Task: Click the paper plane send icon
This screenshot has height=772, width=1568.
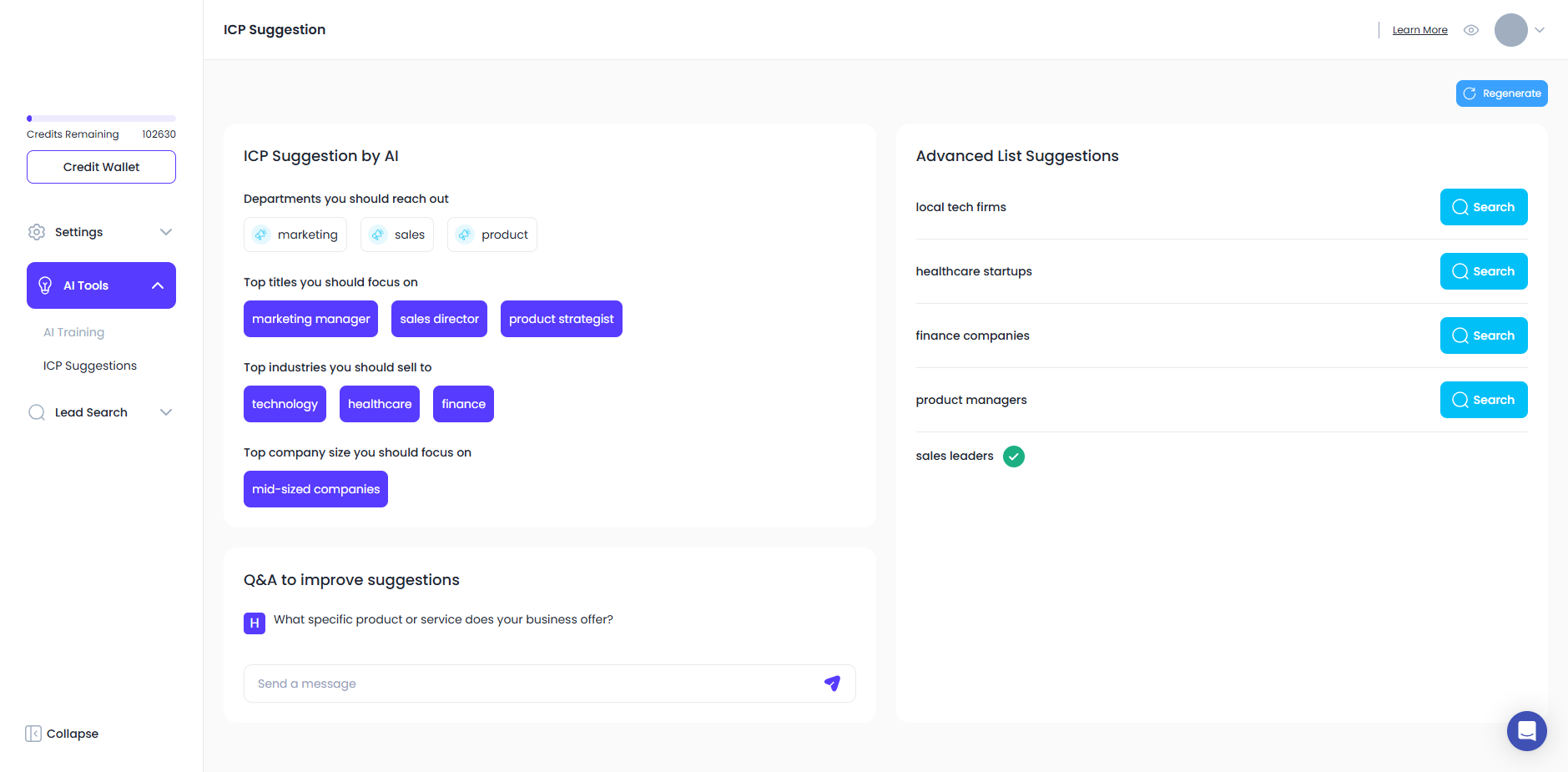Action: tap(831, 683)
